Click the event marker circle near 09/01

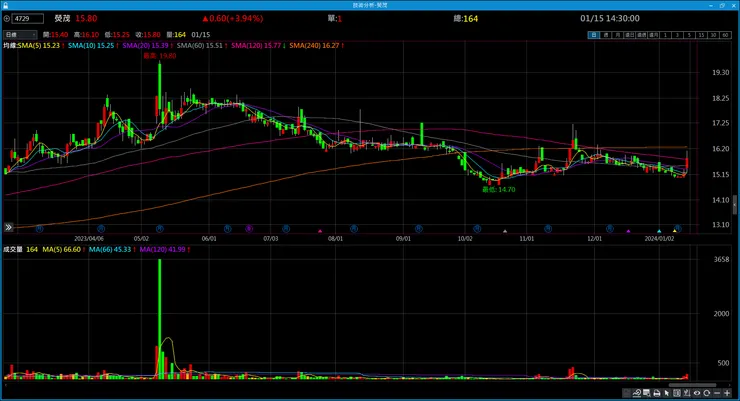tap(419, 229)
